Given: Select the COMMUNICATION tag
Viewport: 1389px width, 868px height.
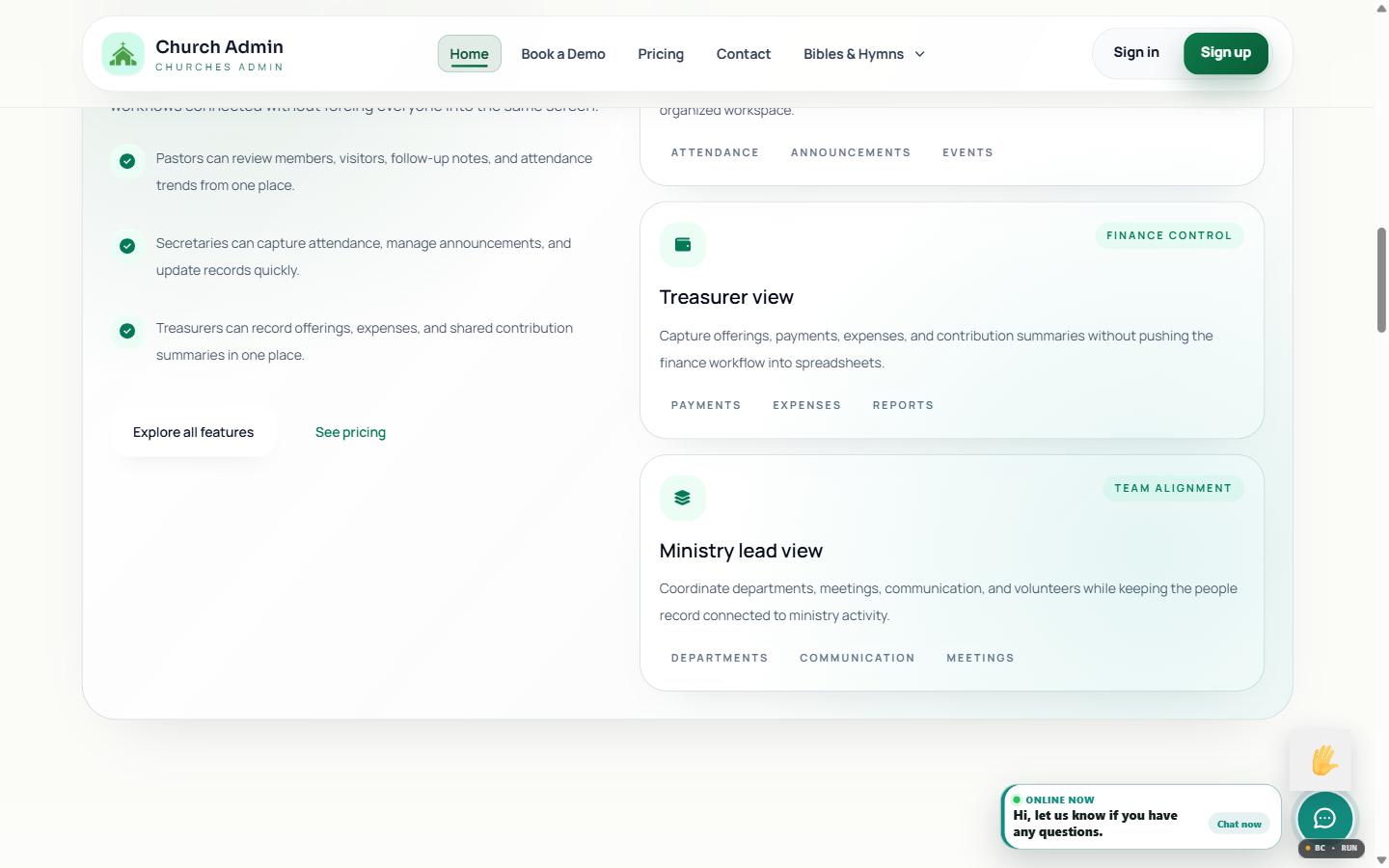Looking at the screenshot, I should (858, 658).
